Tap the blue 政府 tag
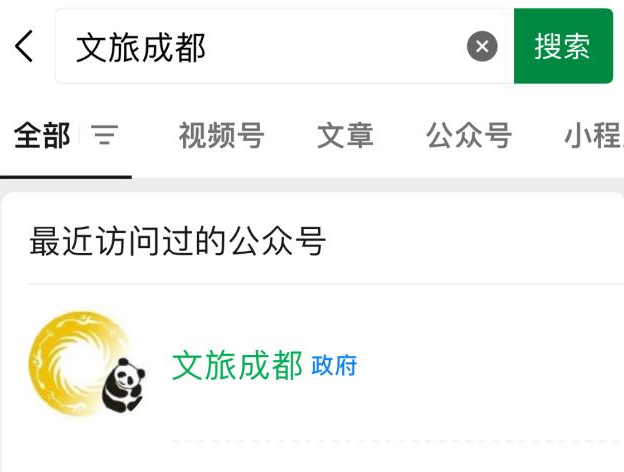 334,366
